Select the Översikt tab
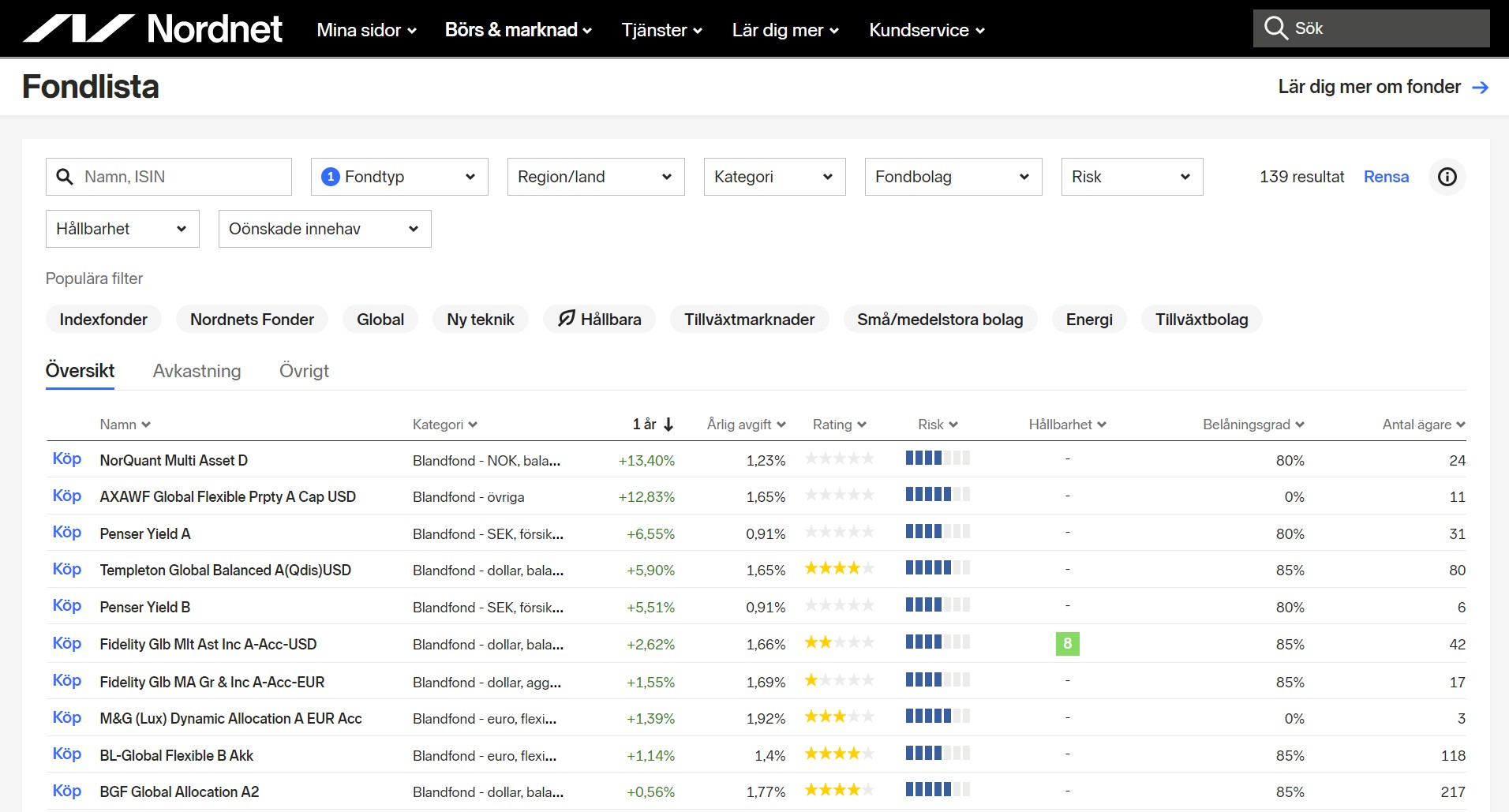 click(80, 371)
